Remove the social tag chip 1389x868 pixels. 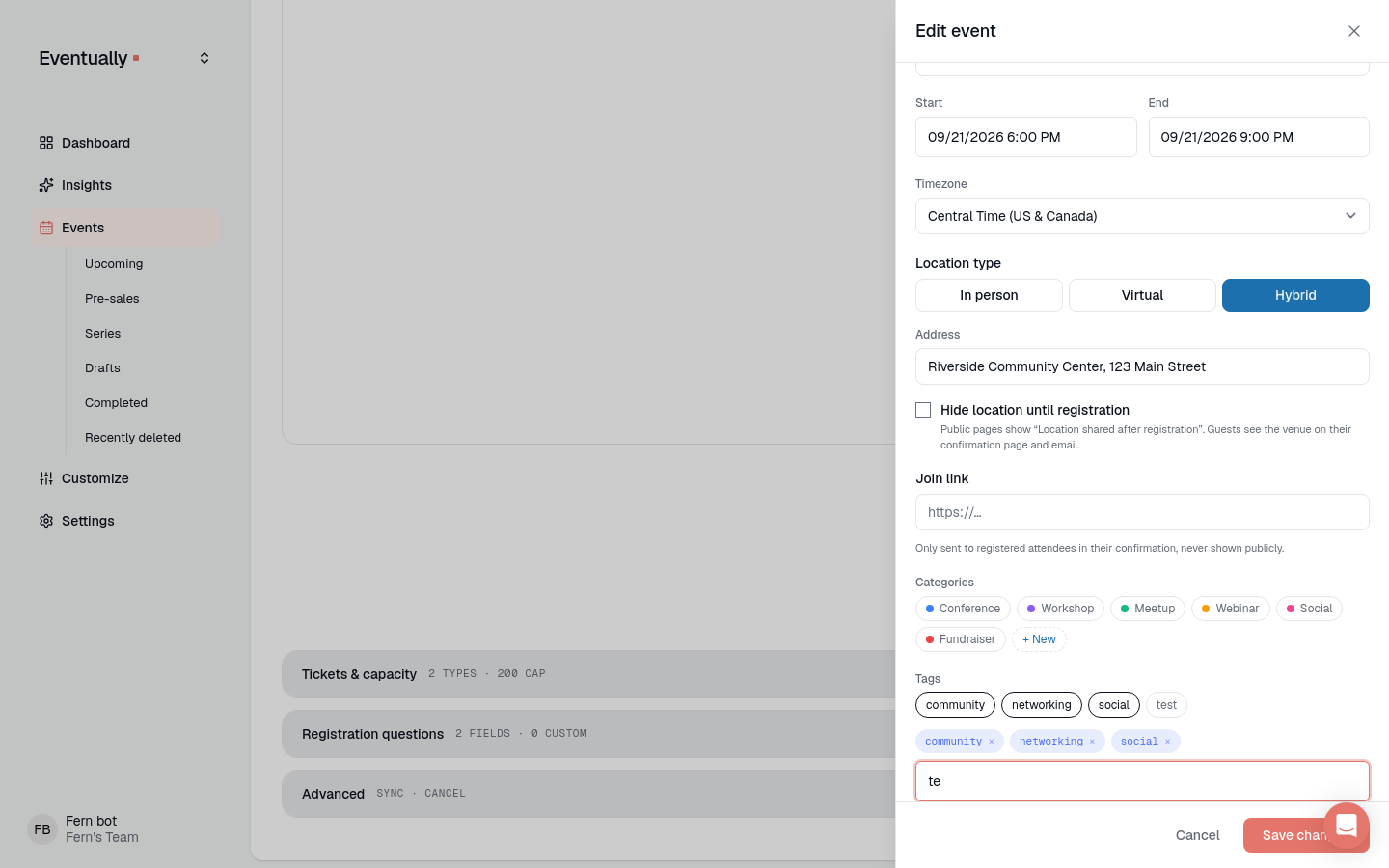1167,742
